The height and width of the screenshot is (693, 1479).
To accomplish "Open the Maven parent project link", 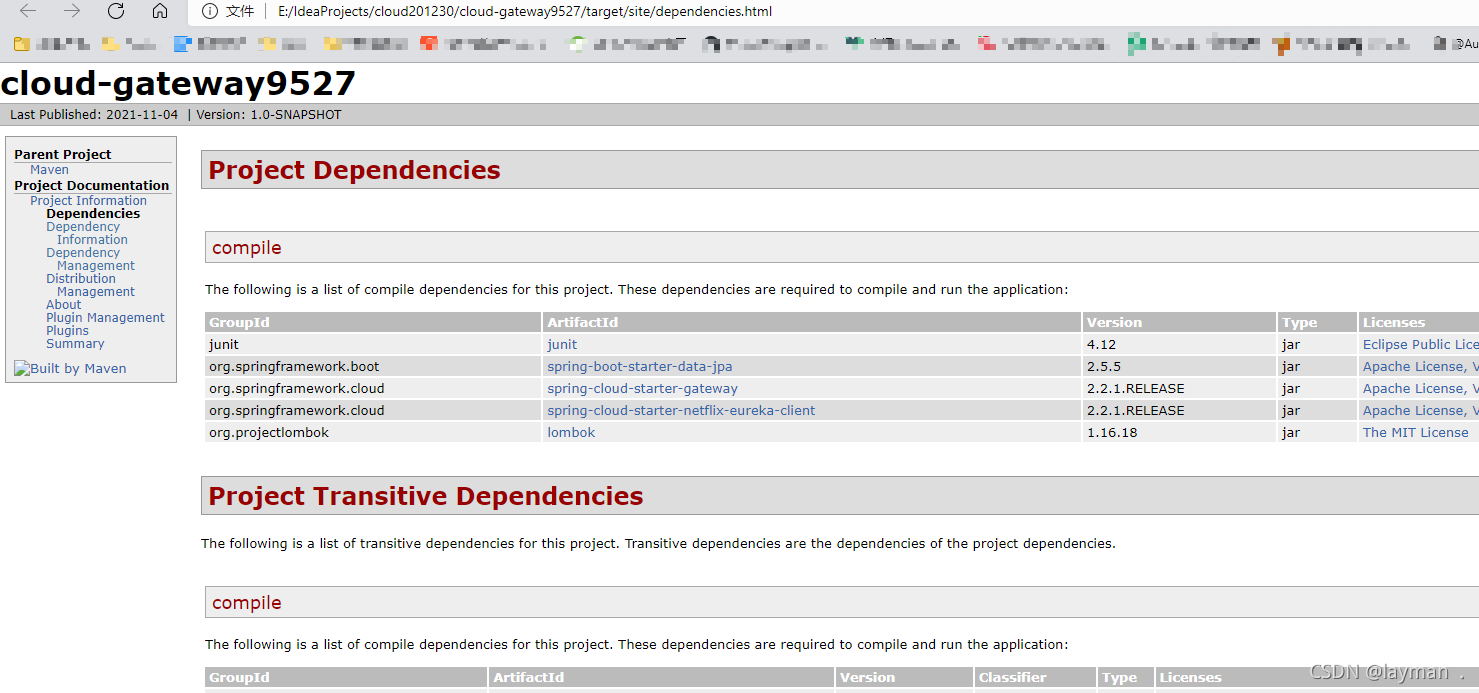I will tap(49, 170).
